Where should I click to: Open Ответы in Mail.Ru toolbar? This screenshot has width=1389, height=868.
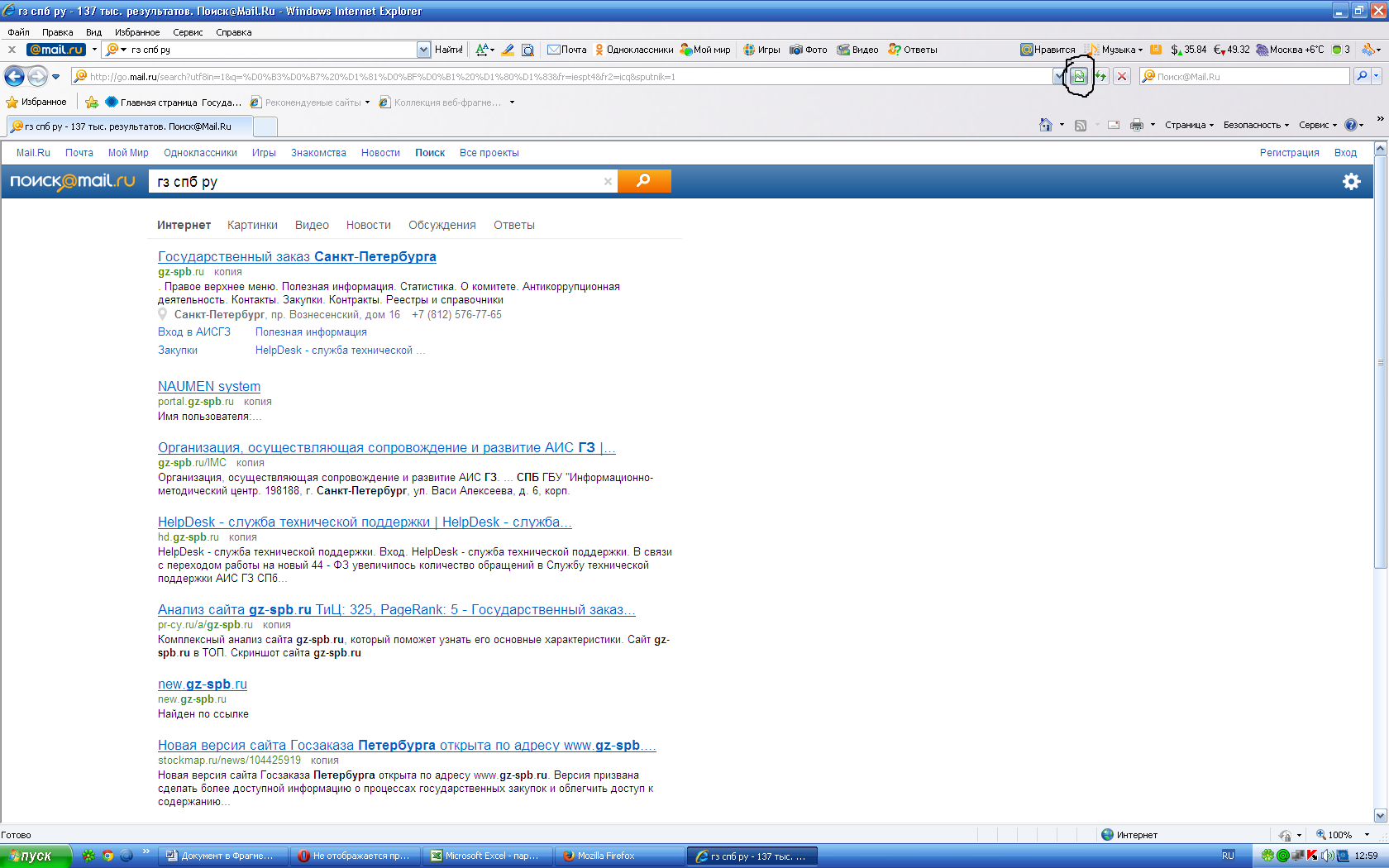(x=913, y=50)
